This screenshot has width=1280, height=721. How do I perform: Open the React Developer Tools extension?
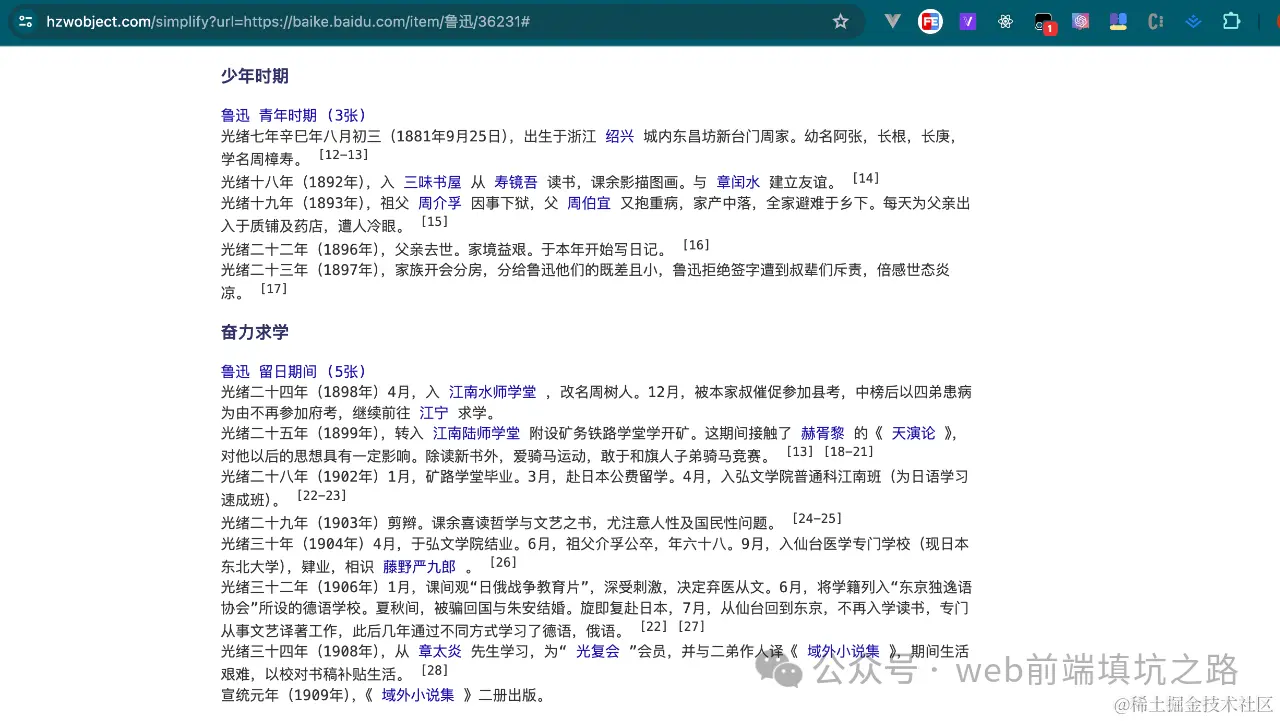click(1005, 21)
